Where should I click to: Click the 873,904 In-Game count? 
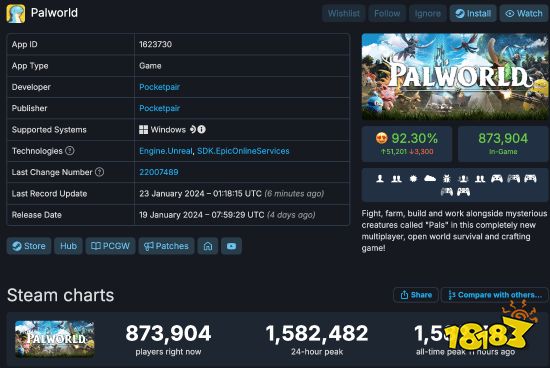pos(503,138)
